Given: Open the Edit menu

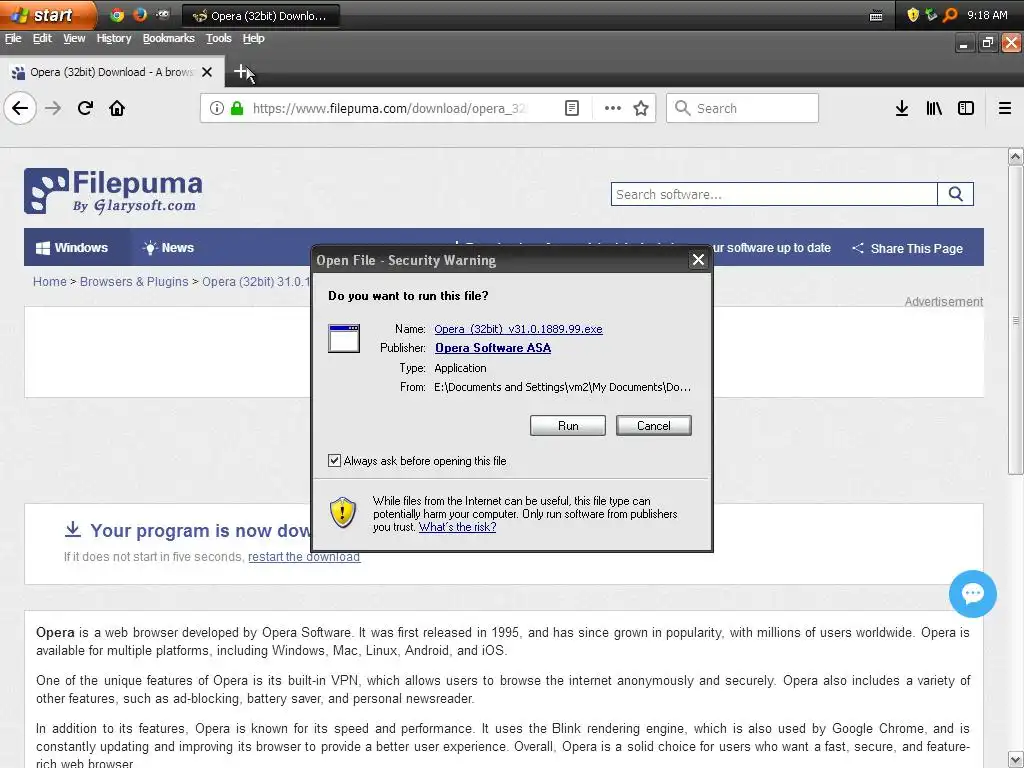Looking at the screenshot, I should [42, 39].
